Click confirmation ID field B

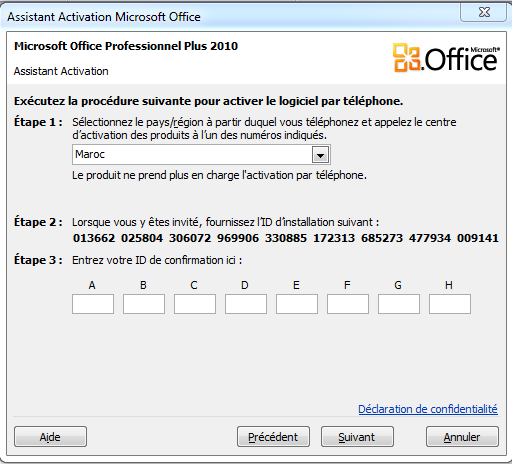144,304
